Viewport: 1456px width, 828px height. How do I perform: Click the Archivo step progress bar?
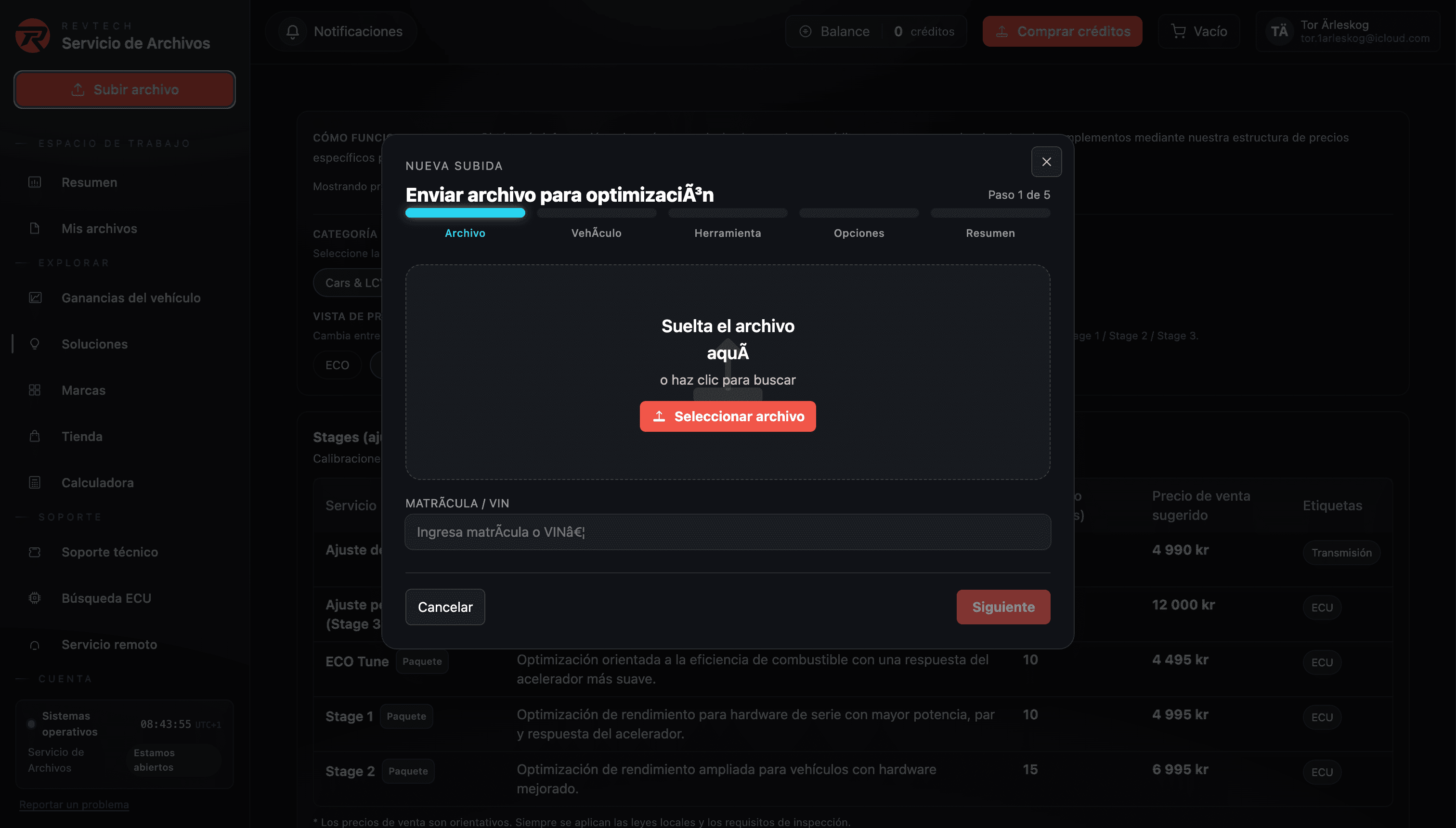(465, 212)
